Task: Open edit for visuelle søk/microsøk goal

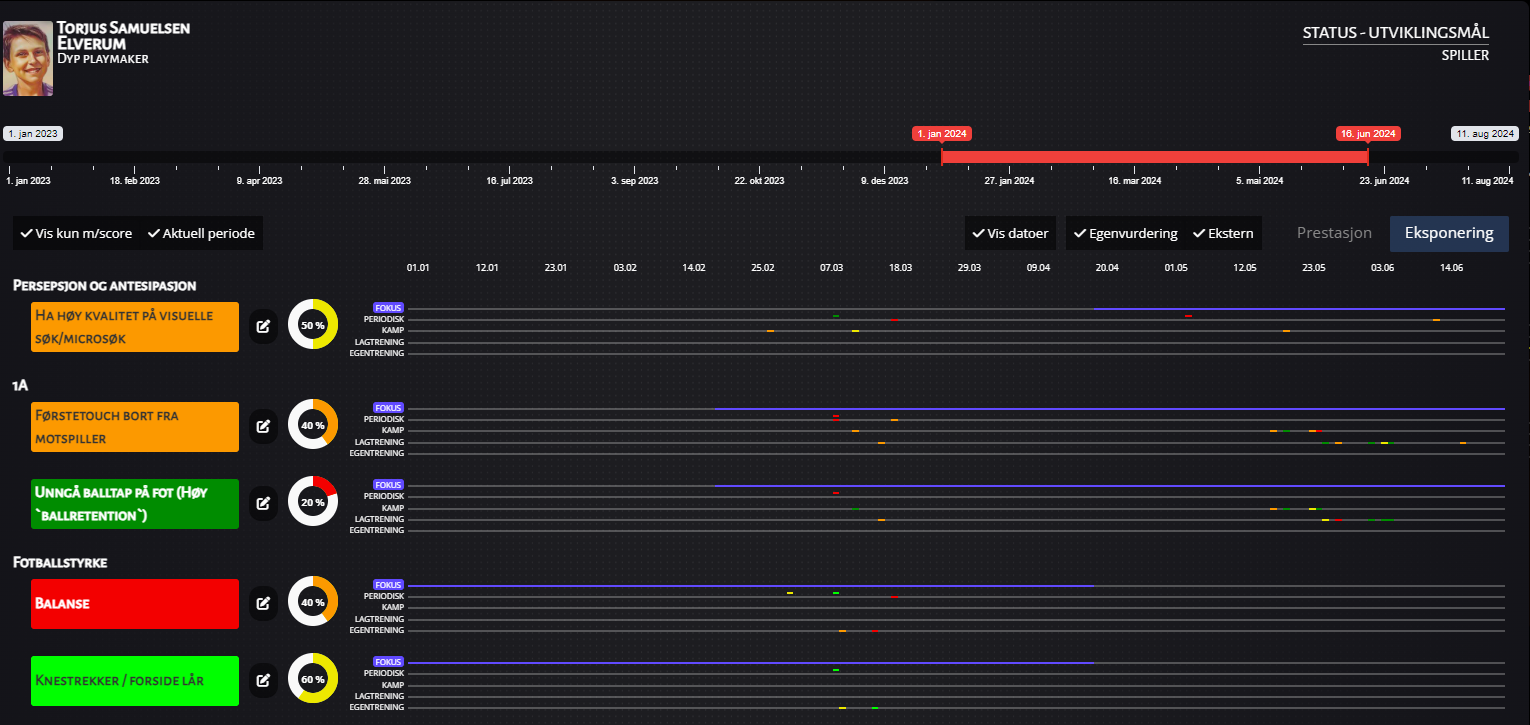Action: 263,326
